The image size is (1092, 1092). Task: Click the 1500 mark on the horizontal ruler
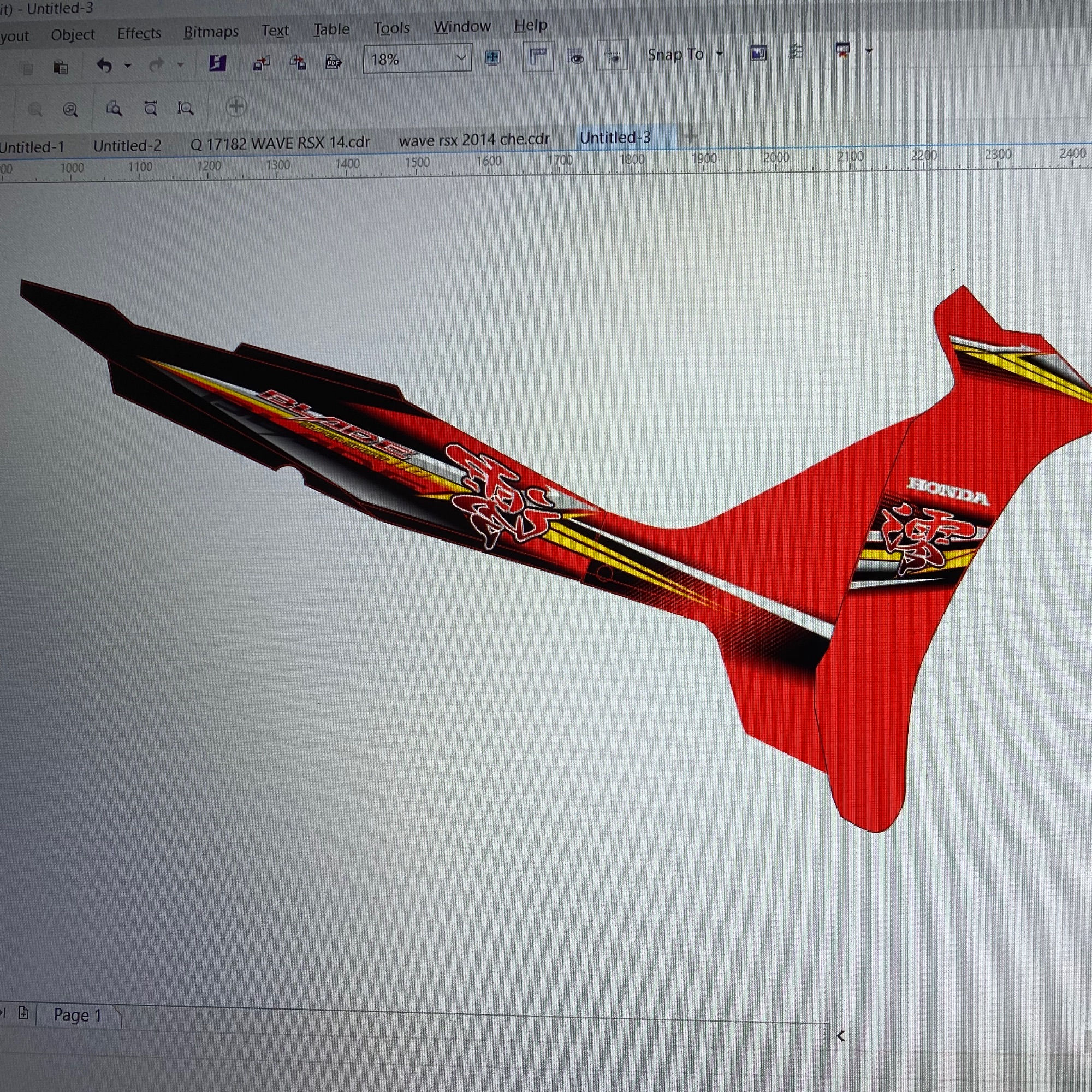[x=417, y=162]
